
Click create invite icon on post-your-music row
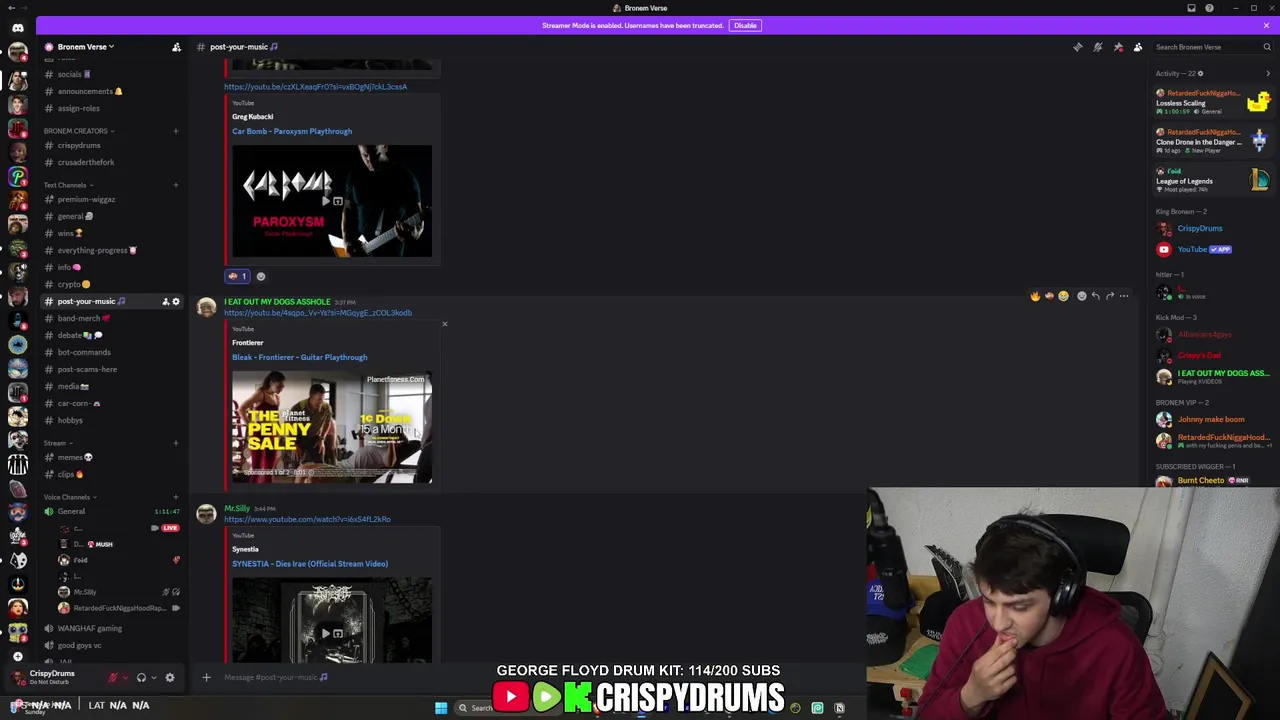pos(165,301)
